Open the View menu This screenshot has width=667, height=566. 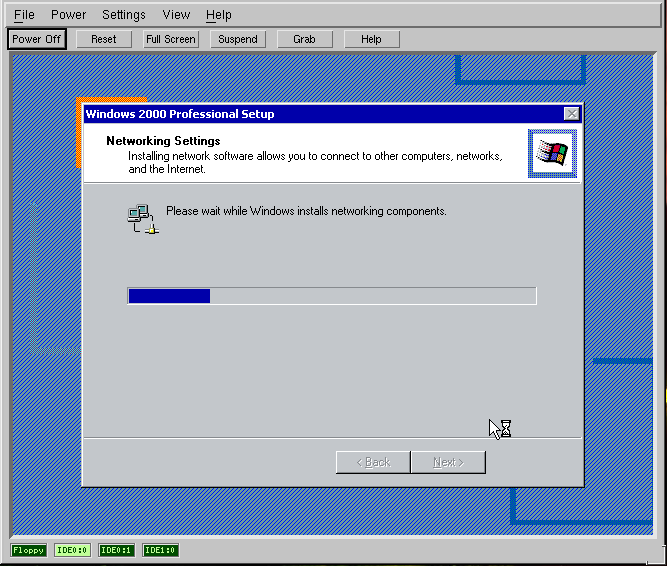pyautogui.click(x=176, y=15)
